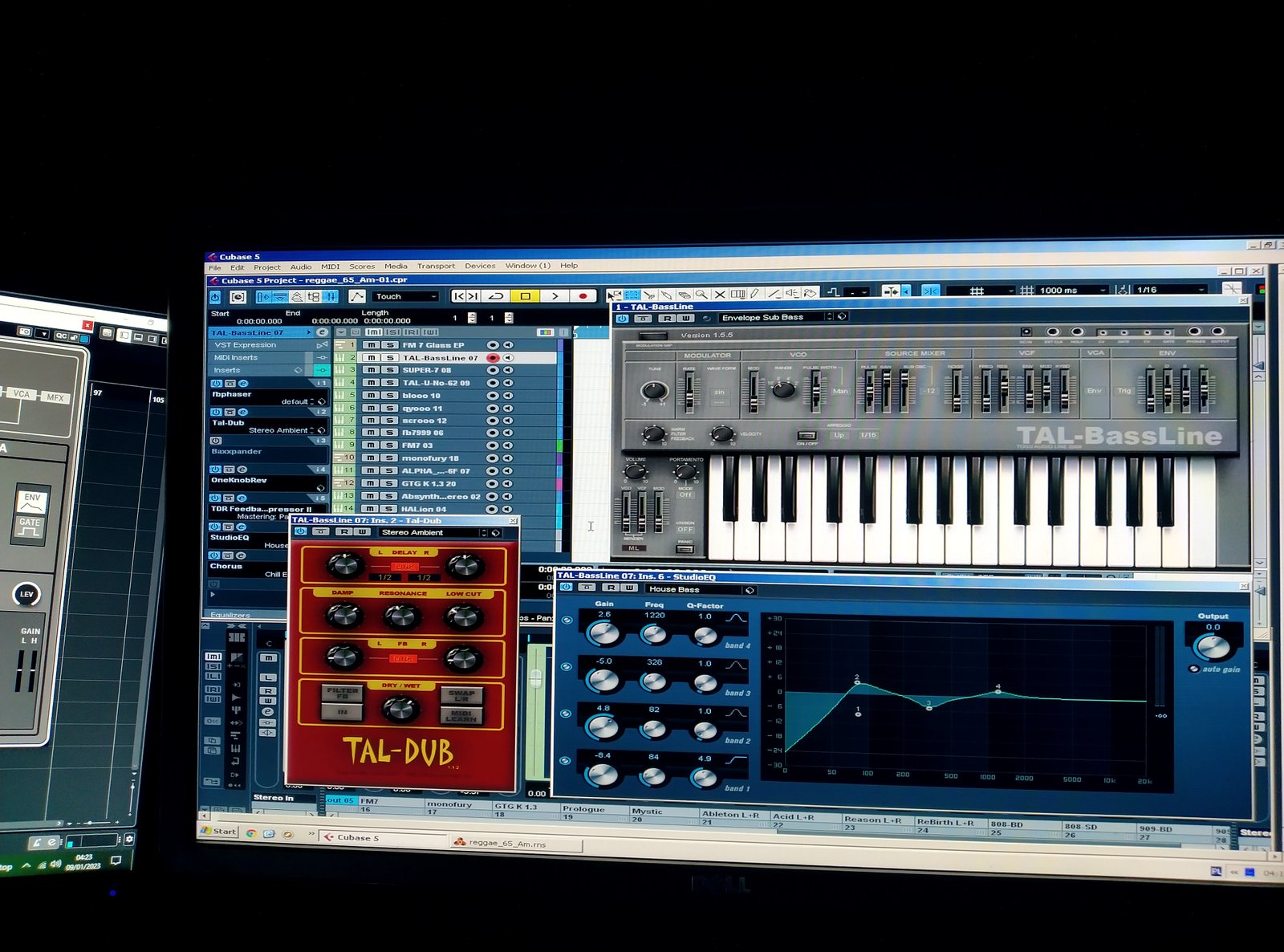Viewport: 1284px width, 952px height.
Task: Open the House Bass preset dropdown in StudioEQ
Action: [694, 589]
